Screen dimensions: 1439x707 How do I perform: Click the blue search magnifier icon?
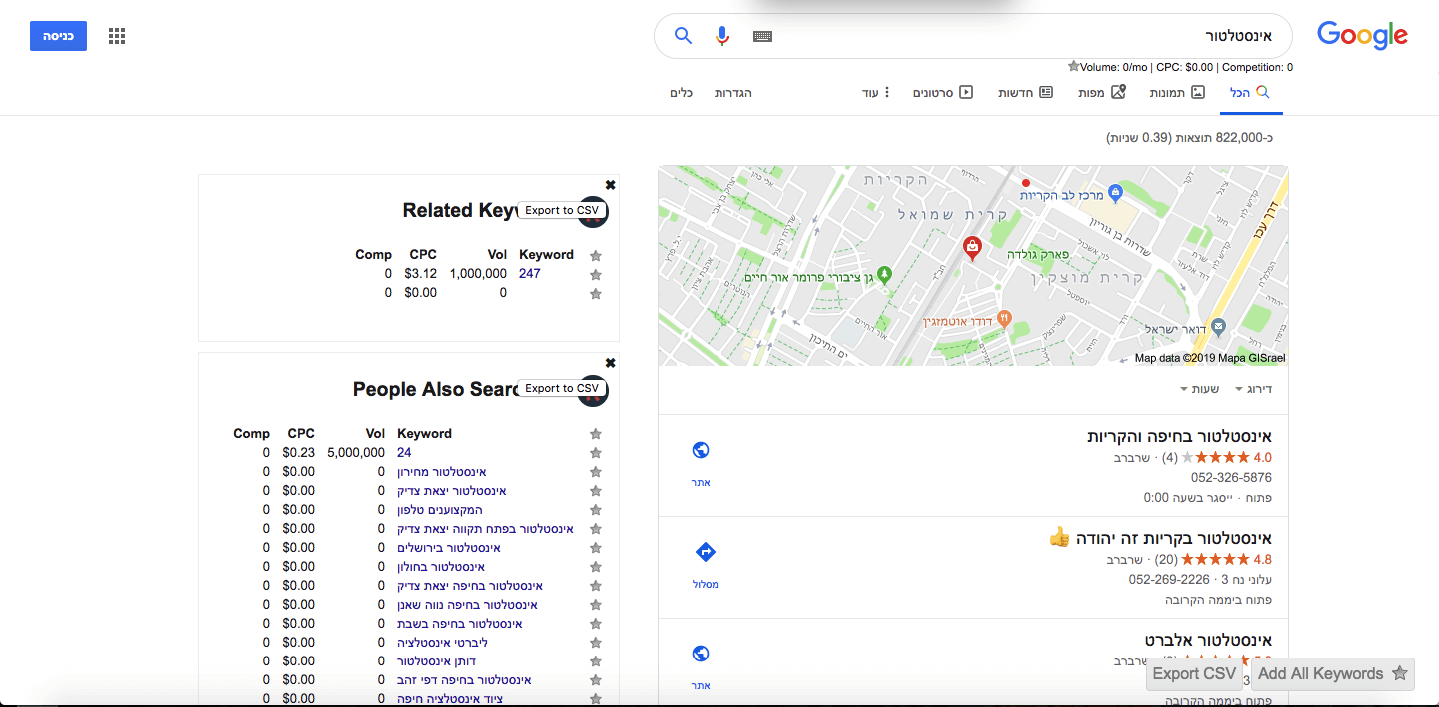pos(684,36)
